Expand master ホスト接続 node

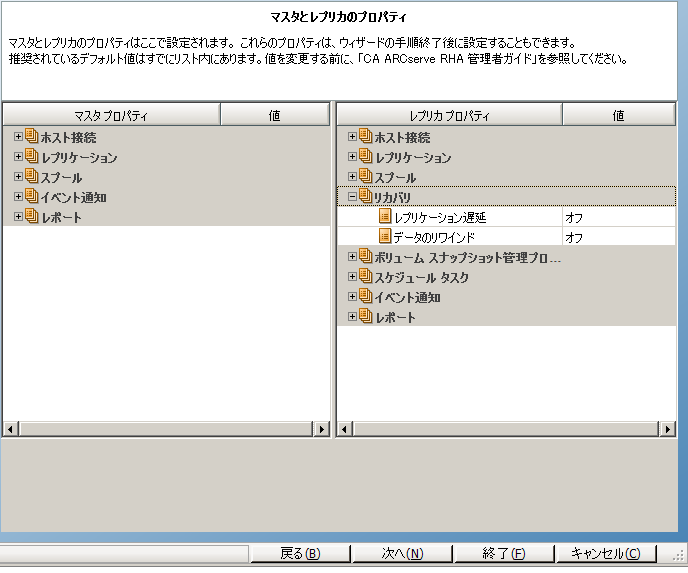click(x=18, y=136)
